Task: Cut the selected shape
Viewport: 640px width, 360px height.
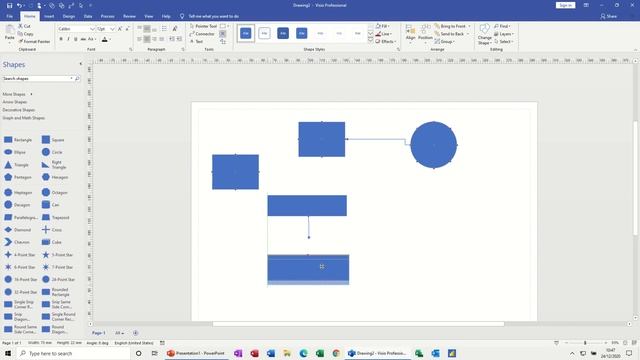Action: 24,26
